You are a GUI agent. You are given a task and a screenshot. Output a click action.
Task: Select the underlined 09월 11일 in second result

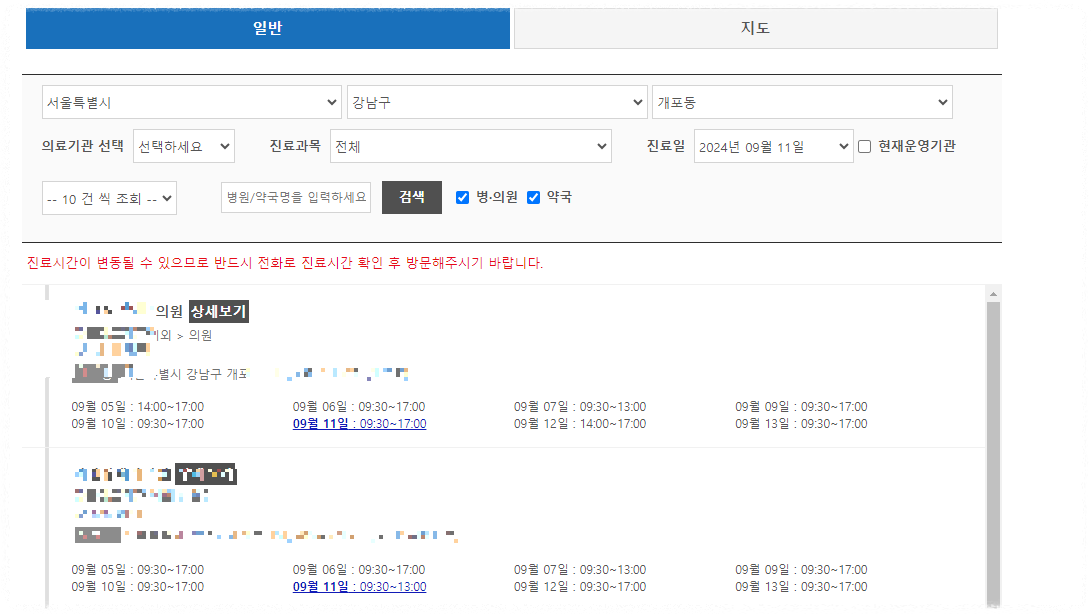[360, 587]
